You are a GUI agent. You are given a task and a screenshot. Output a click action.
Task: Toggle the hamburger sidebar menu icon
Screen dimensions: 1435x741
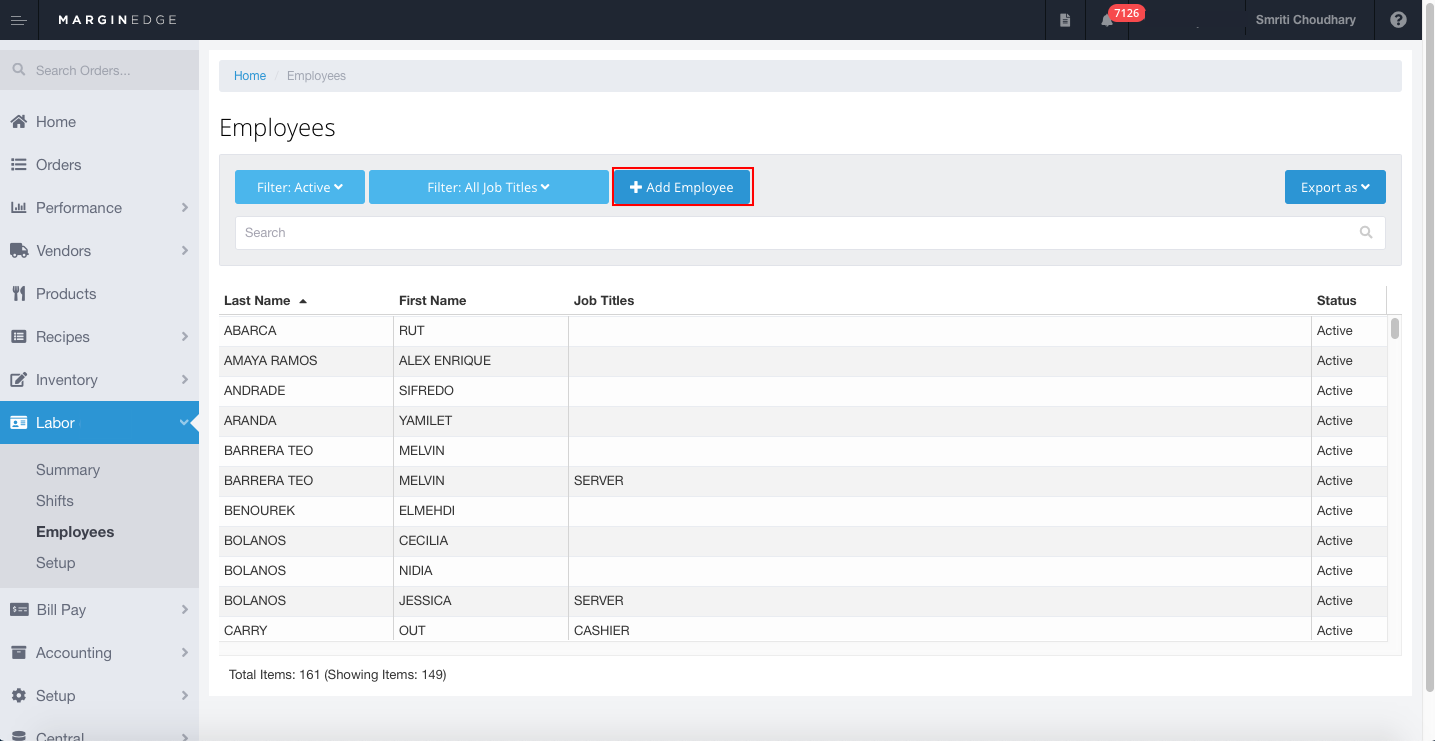(18, 20)
